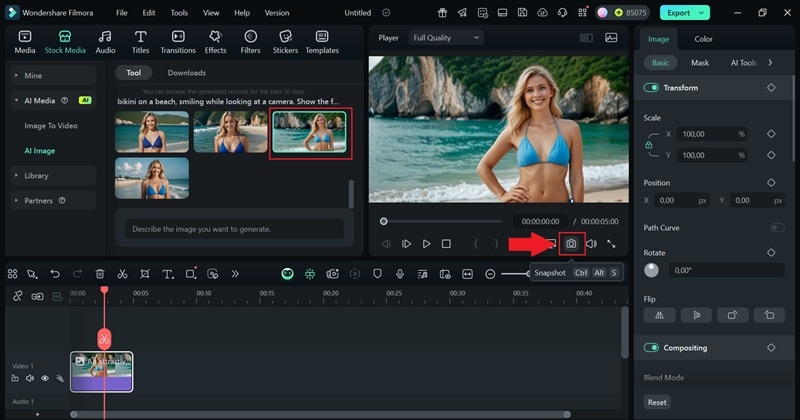Click the player volume icon
Image resolution: width=800 pixels, height=420 pixels.
click(591, 244)
